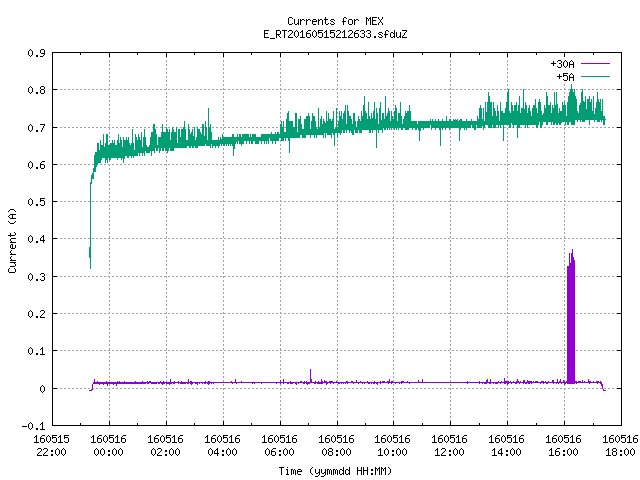640x480 pixels.
Task: Click the 0.4 y-axis tick label
Action: 36,239
